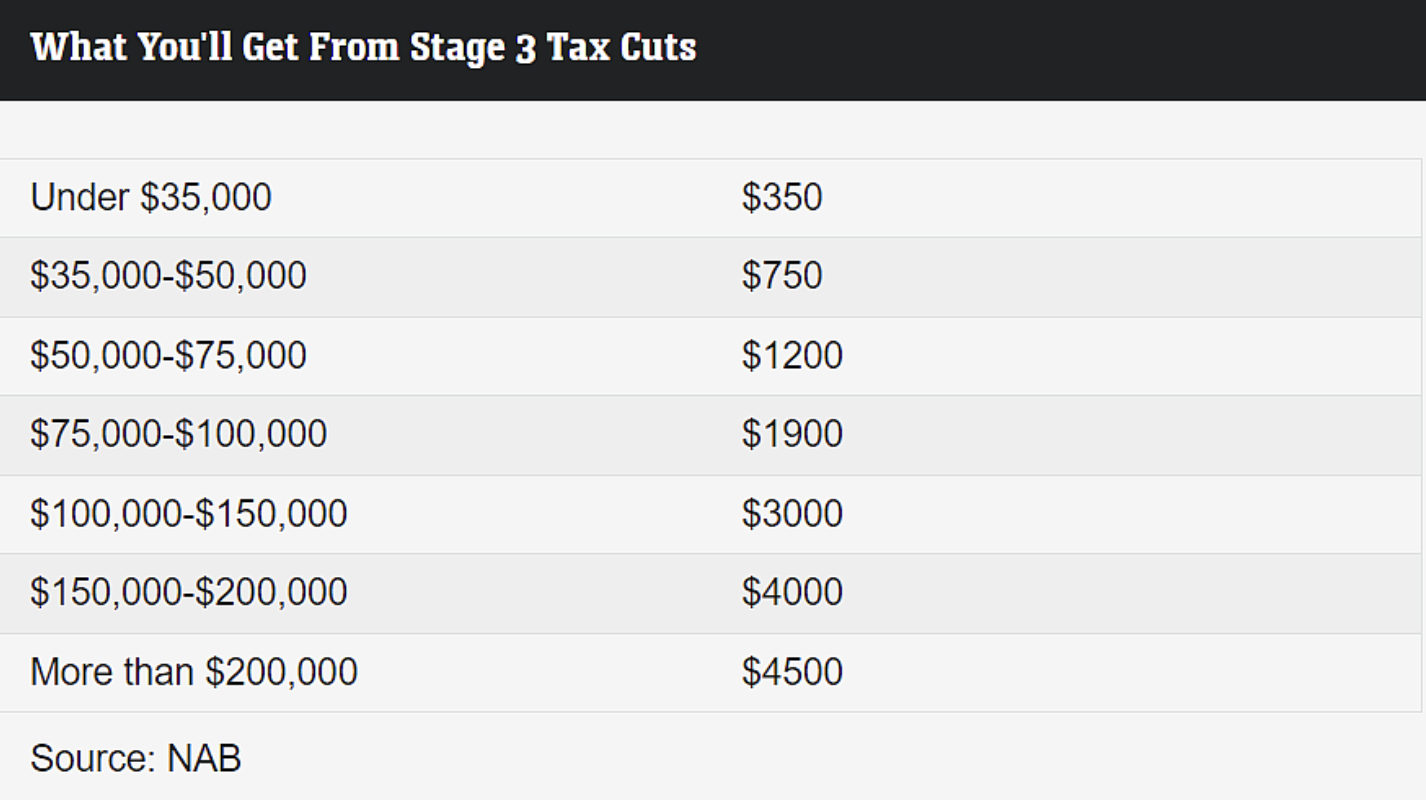1426x800 pixels.
Task: Select the 'More than $200,000' row label
Action: (194, 671)
